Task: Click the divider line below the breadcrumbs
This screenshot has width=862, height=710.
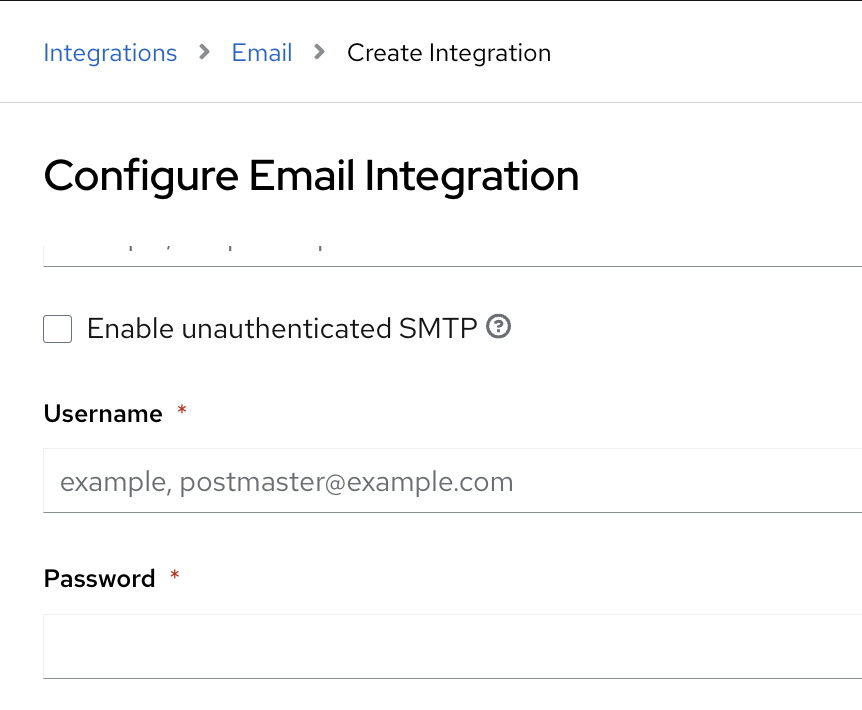Action: pos(431,102)
